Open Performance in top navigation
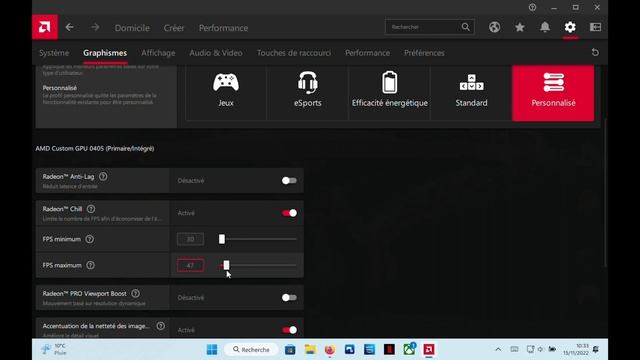The width and height of the screenshot is (640, 360). coord(223,28)
